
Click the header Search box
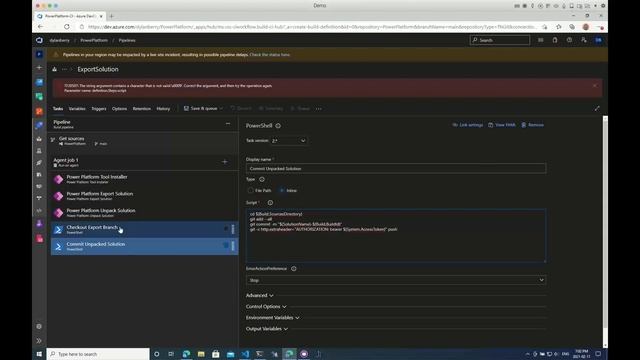500,40
